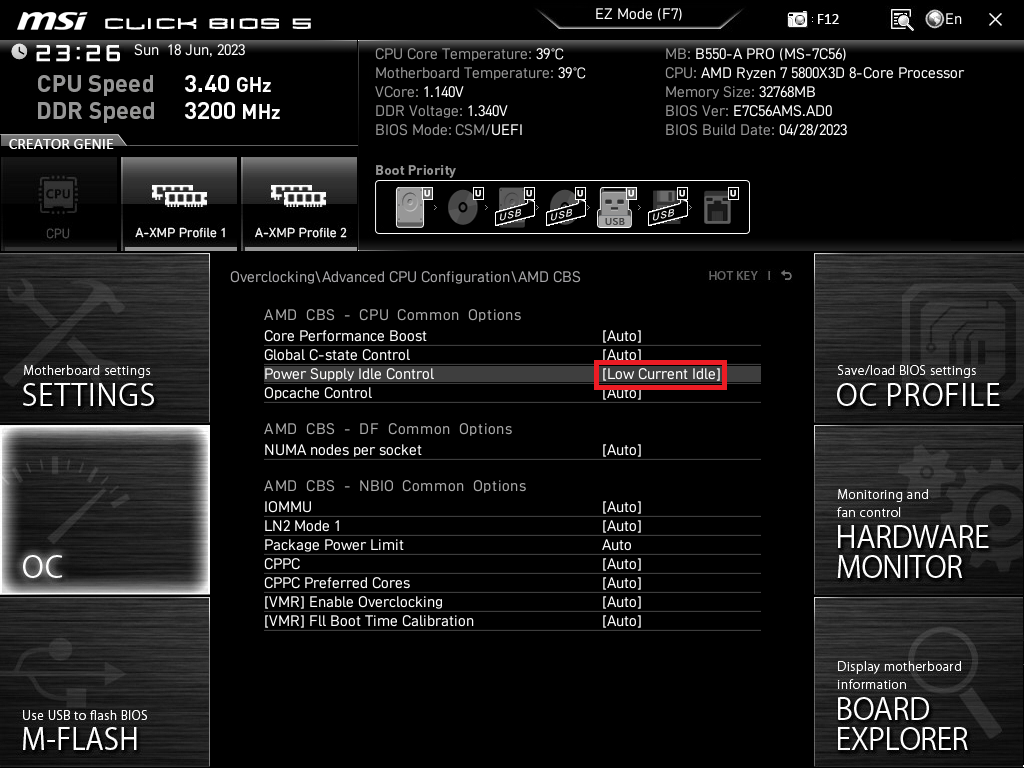Open the BOARD EXPLORER panel
This screenshot has height=768, width=1024.
(919, 681)
